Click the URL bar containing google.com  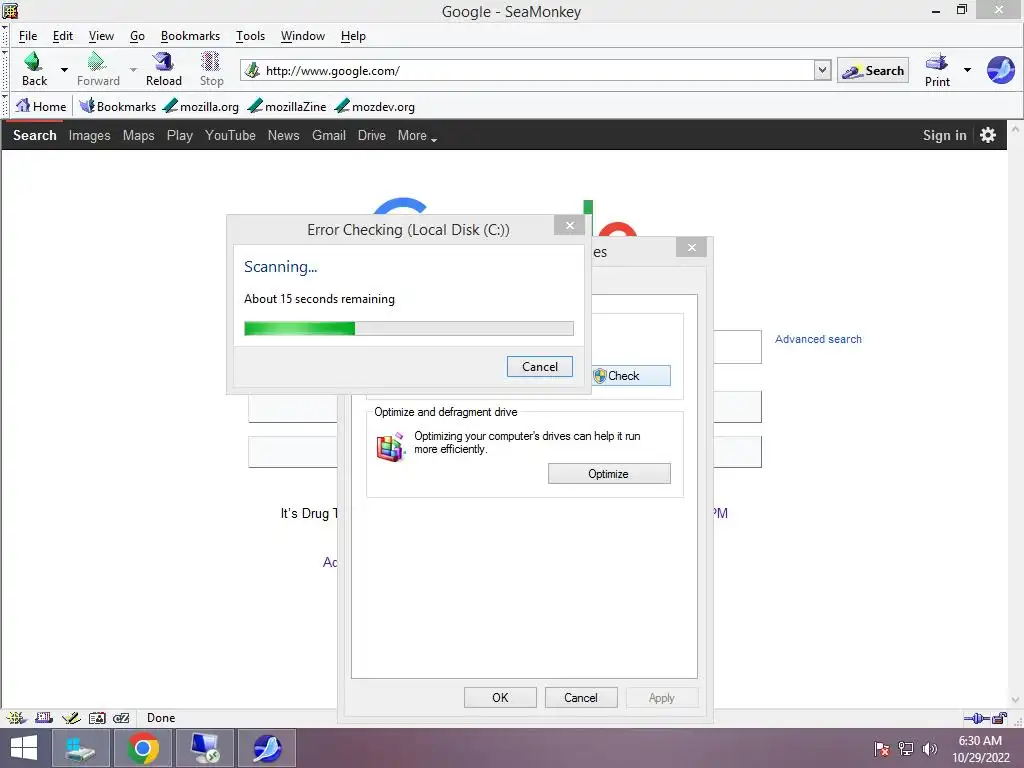click(x=528, y=71)
